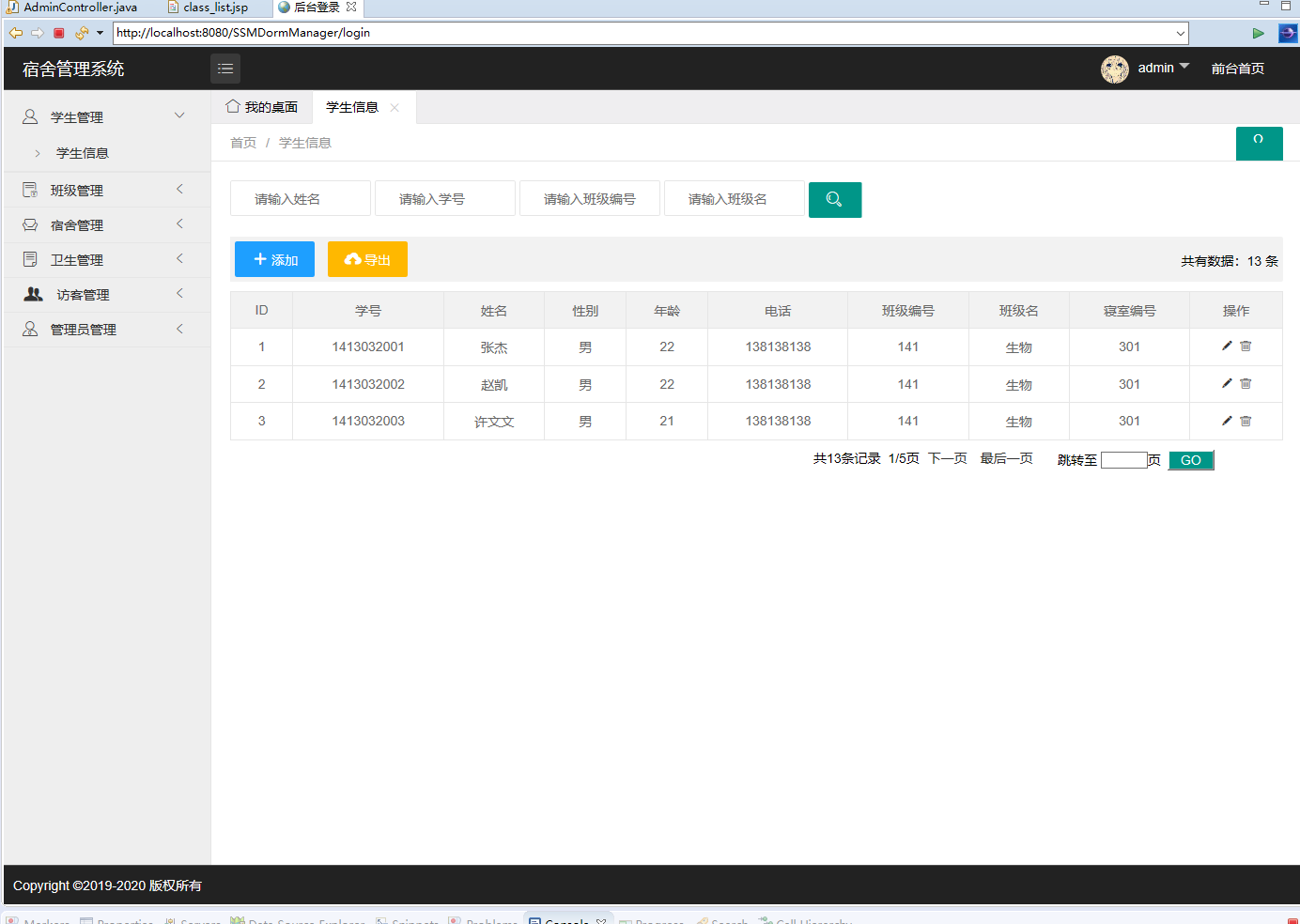Expand the 班级管理 sidebar section
Viewport: 1300px width, 924px height.
coord(106,189)
